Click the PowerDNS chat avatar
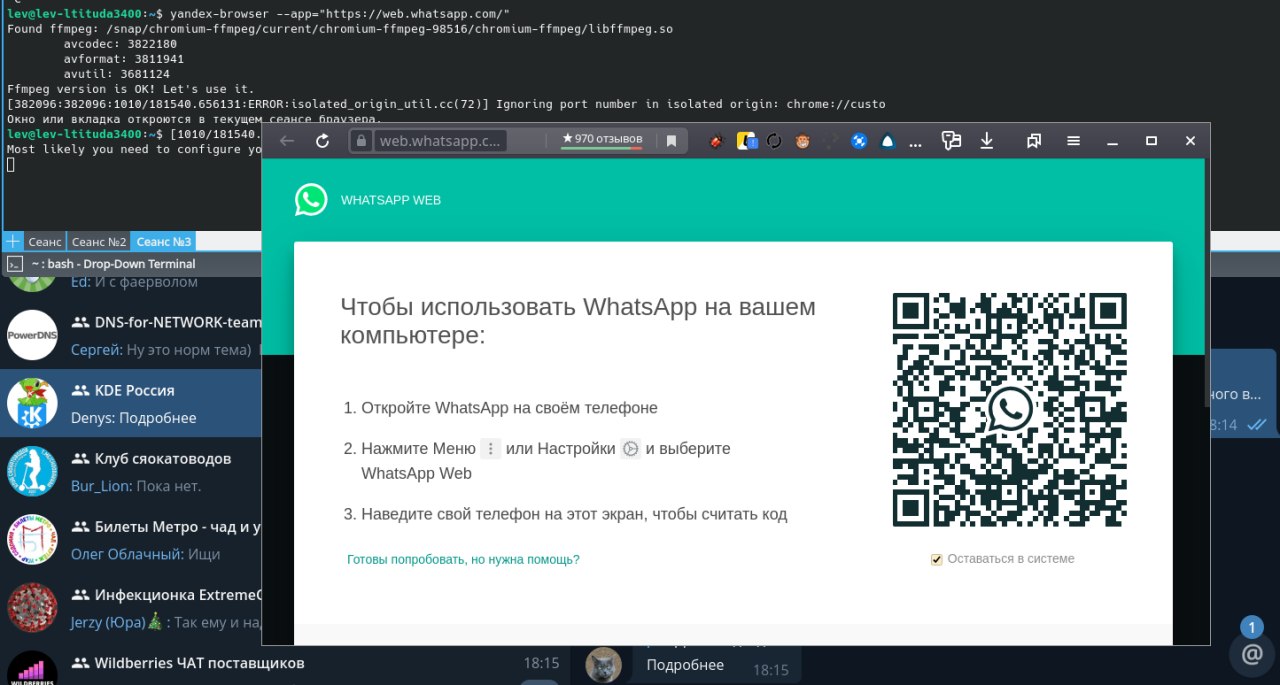Viewport: 1280px width, 685px height. click(x=32, y=335)
